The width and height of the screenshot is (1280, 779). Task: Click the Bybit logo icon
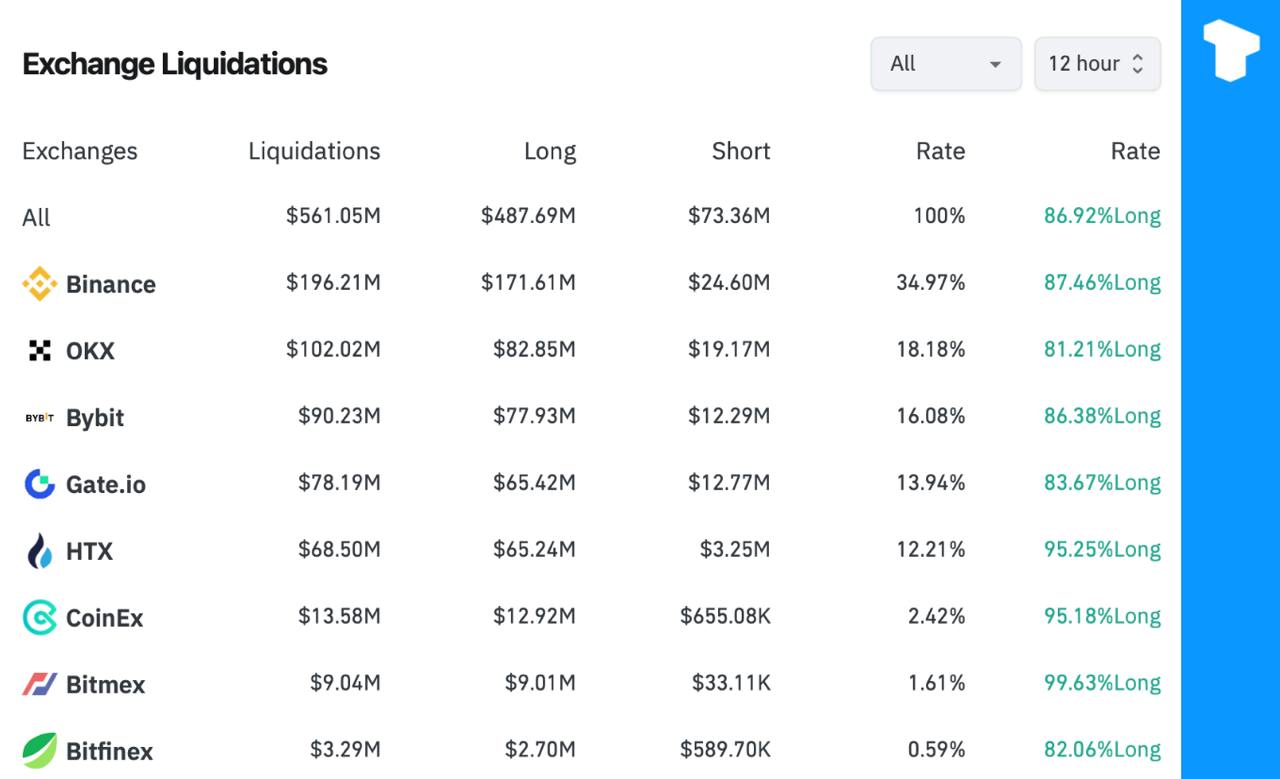(40, 418)
